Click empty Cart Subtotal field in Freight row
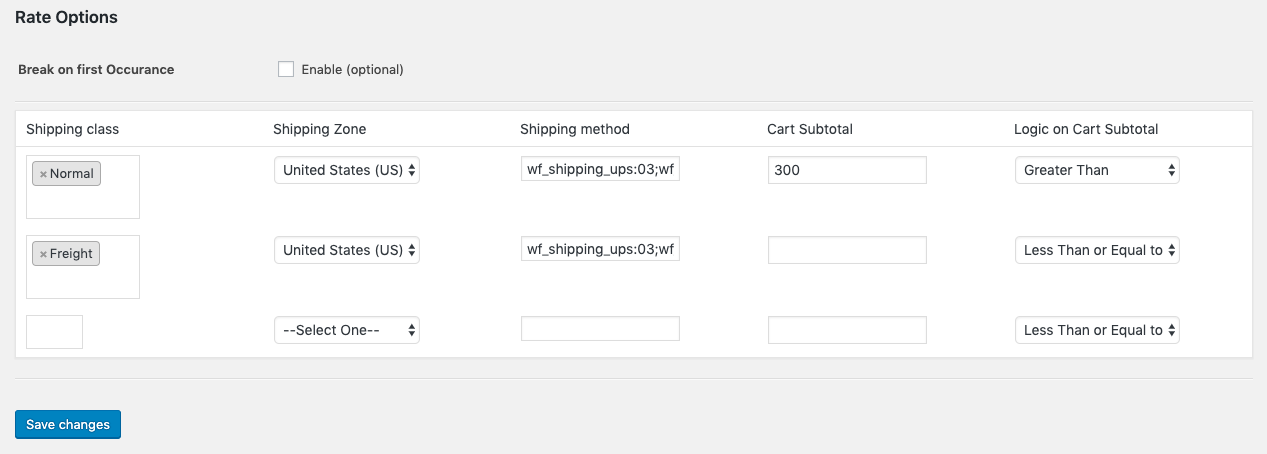 (x=847, y=250)
